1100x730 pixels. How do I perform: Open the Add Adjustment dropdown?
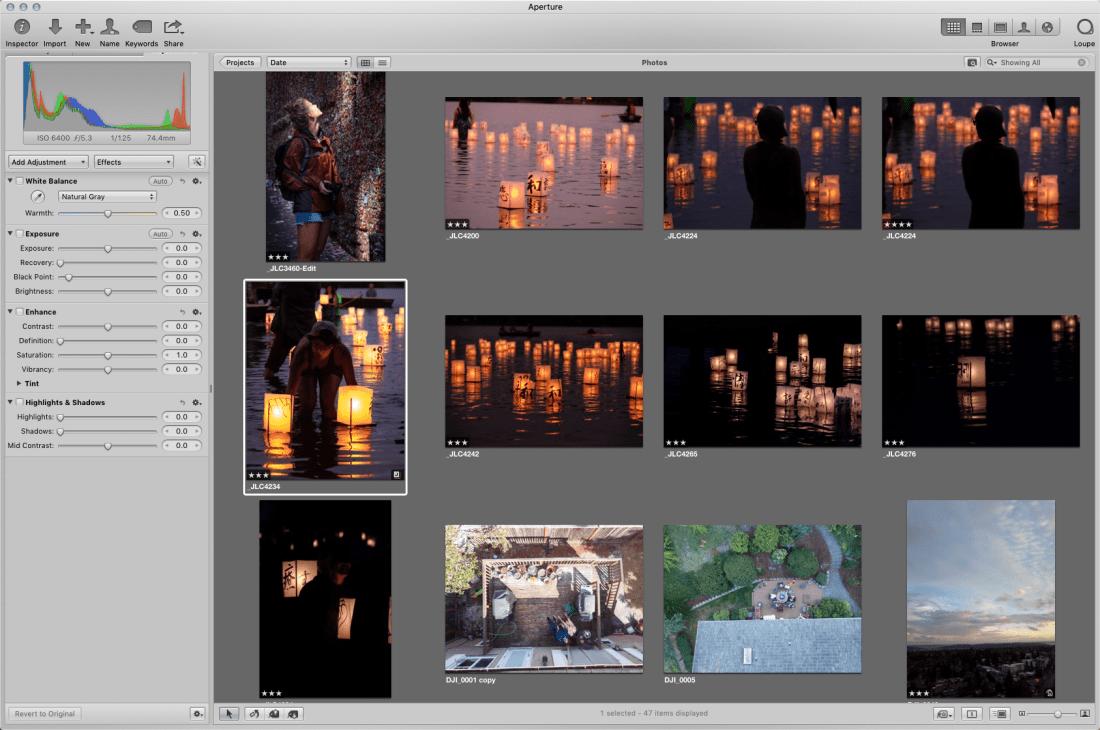[x=48, y=162]
